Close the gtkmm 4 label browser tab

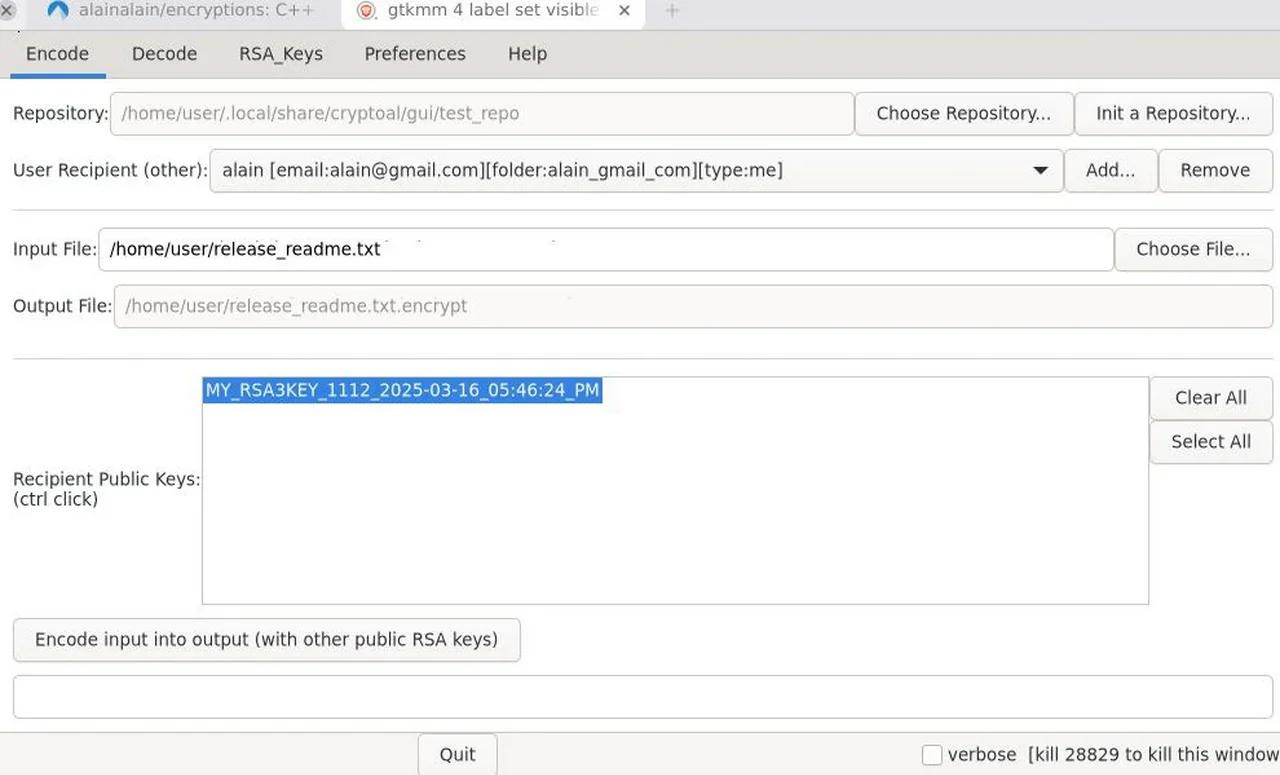click(625, 10)
